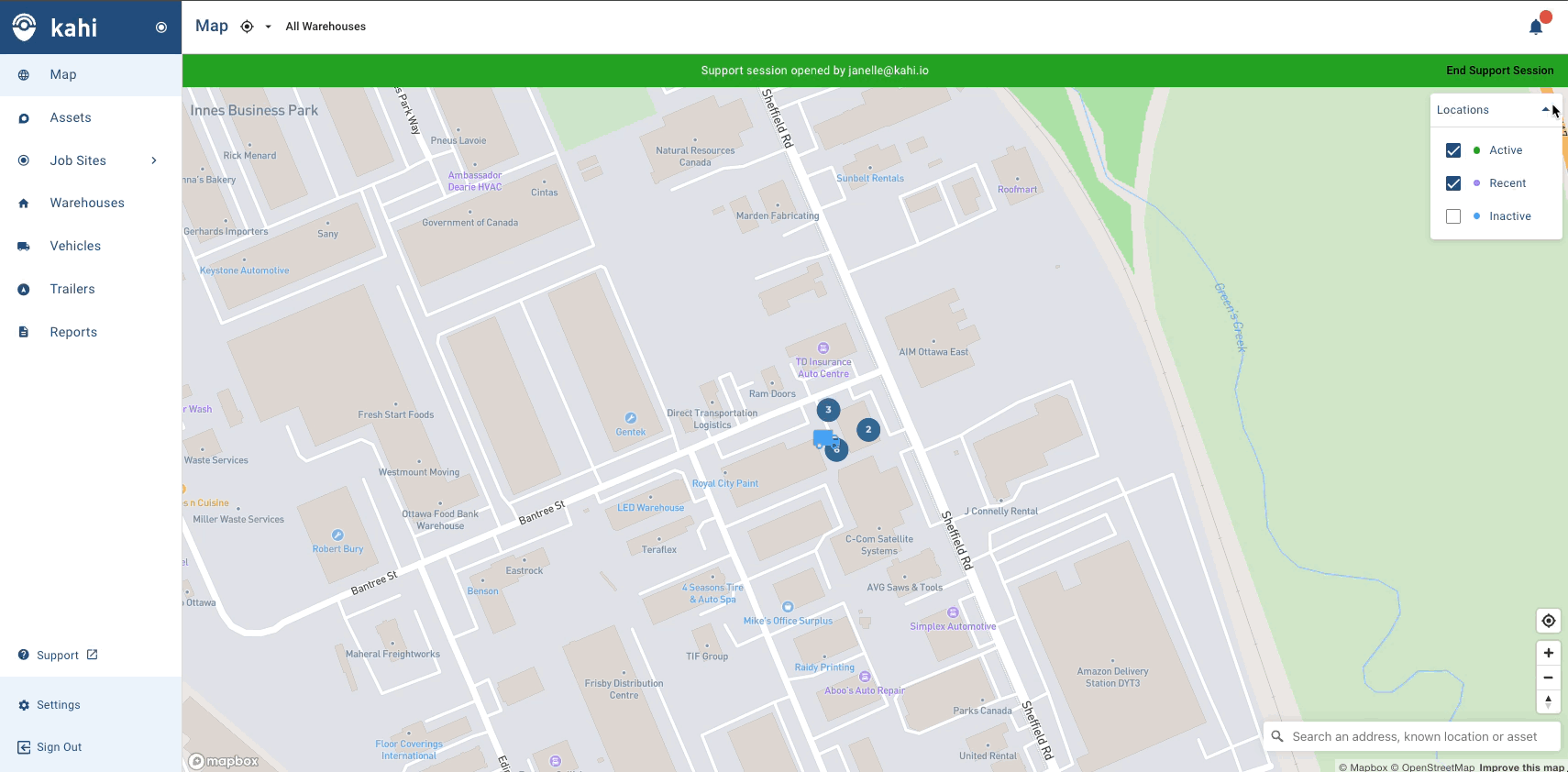Image resolution: width=1568 pixels, height=772 pixels.
Task: Click the external link icon next to Support
Action: coord(93,655)
